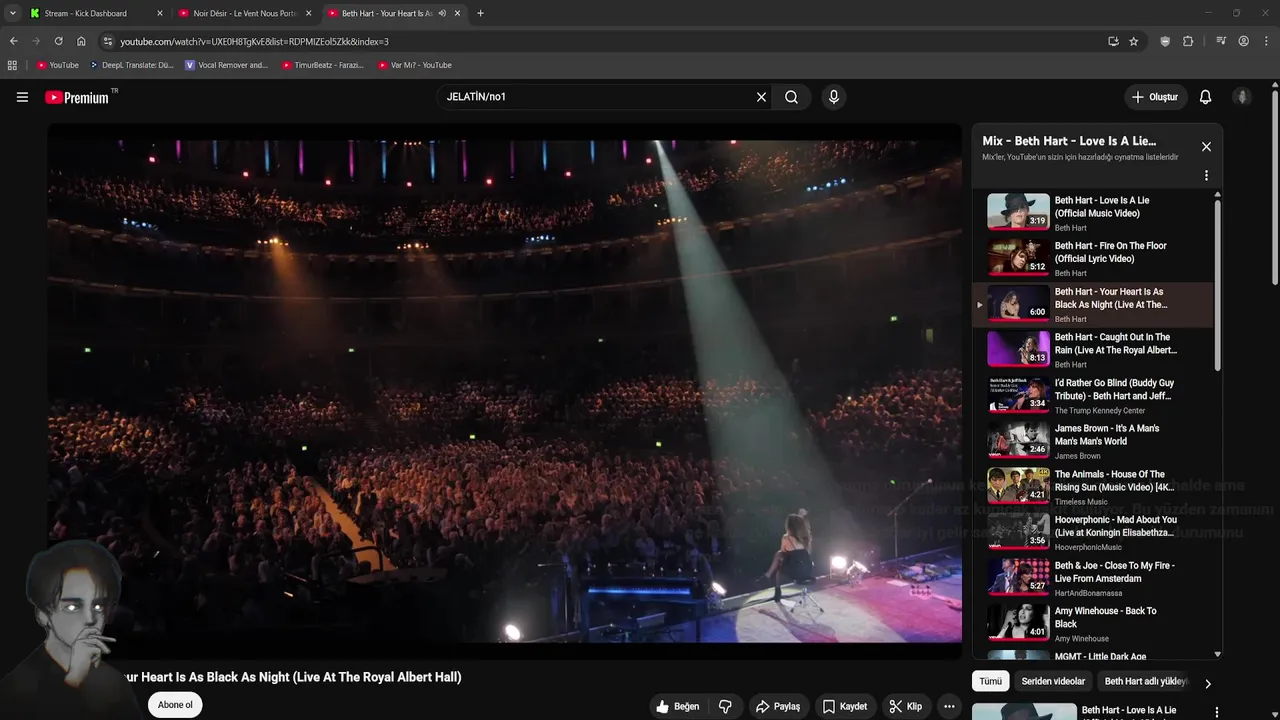Select the Tümü filter chip
Image resolution: width=1280 pixels, height=720 pixels.
[990, 681]
